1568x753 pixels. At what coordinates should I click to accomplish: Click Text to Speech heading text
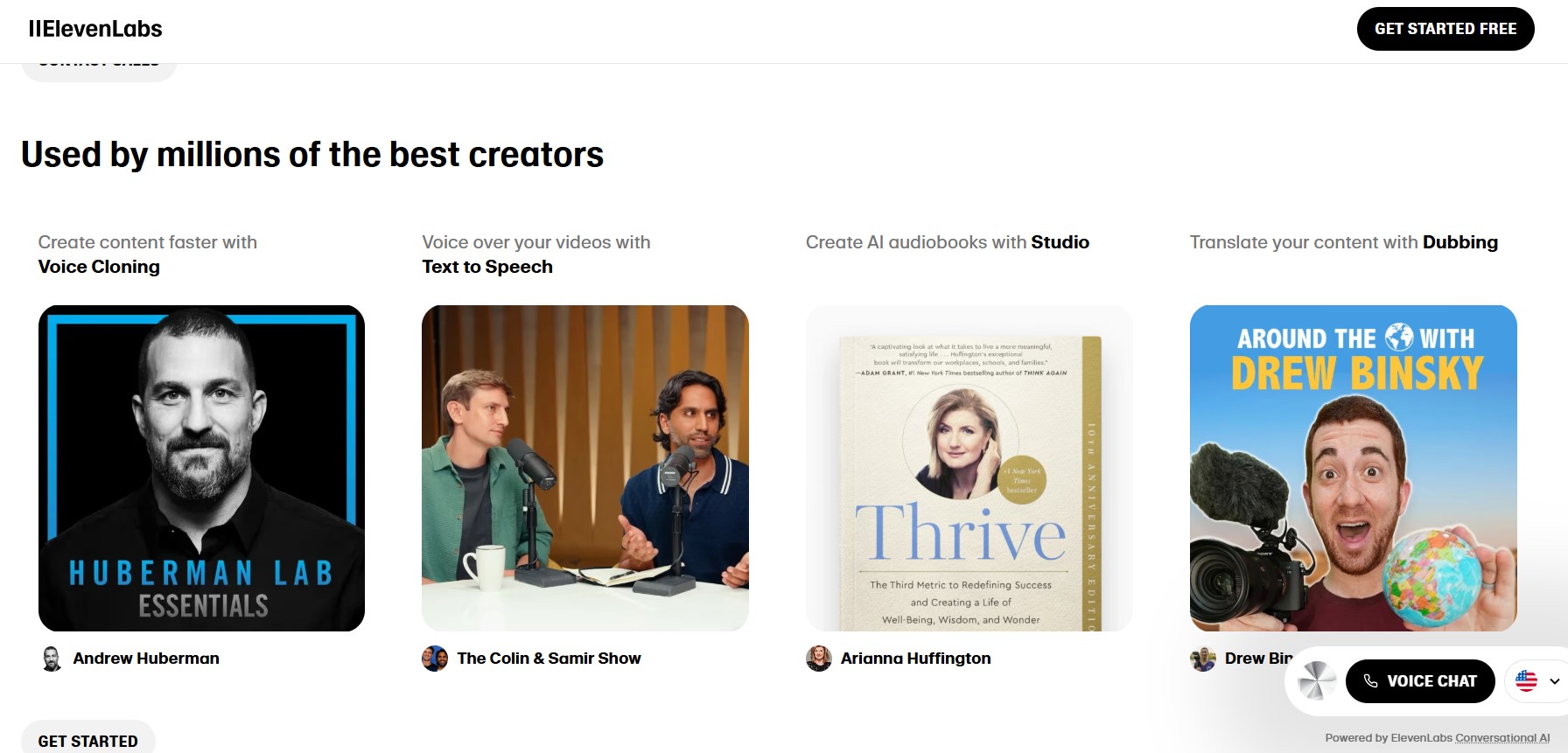487,267
